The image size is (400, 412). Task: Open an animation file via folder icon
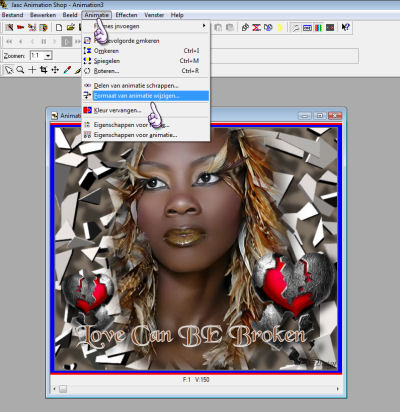(70, 27)
